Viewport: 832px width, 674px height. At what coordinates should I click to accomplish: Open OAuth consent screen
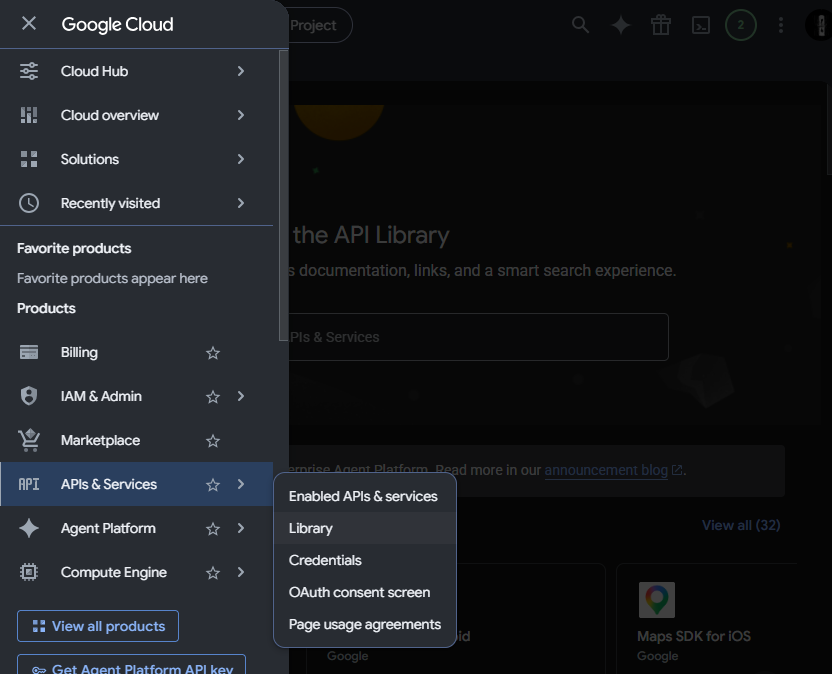click(365, 592)
